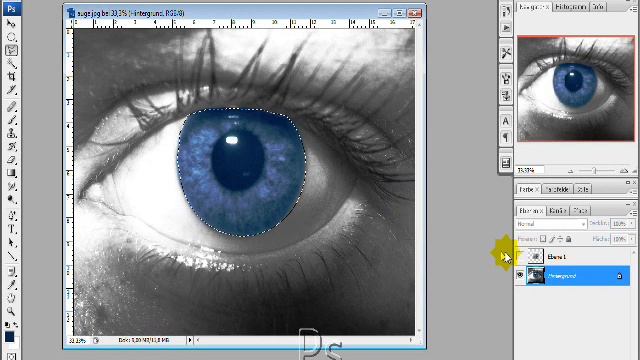The image size is (640, 360).
Task: Open the blend mode Normal dropdown
Action: [551, 224]
